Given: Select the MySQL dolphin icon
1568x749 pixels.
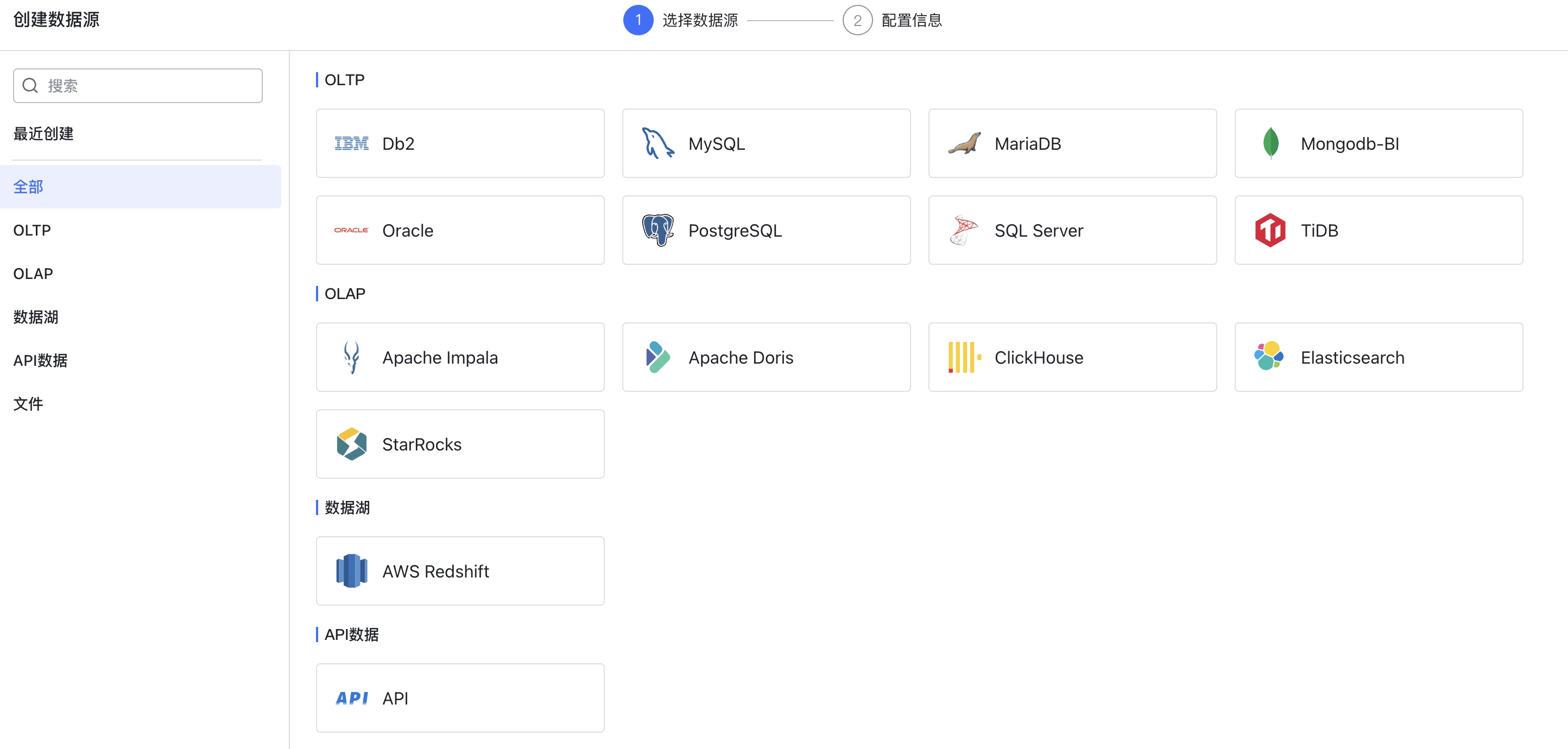Looking at the screenshot, I should point(657,144).
